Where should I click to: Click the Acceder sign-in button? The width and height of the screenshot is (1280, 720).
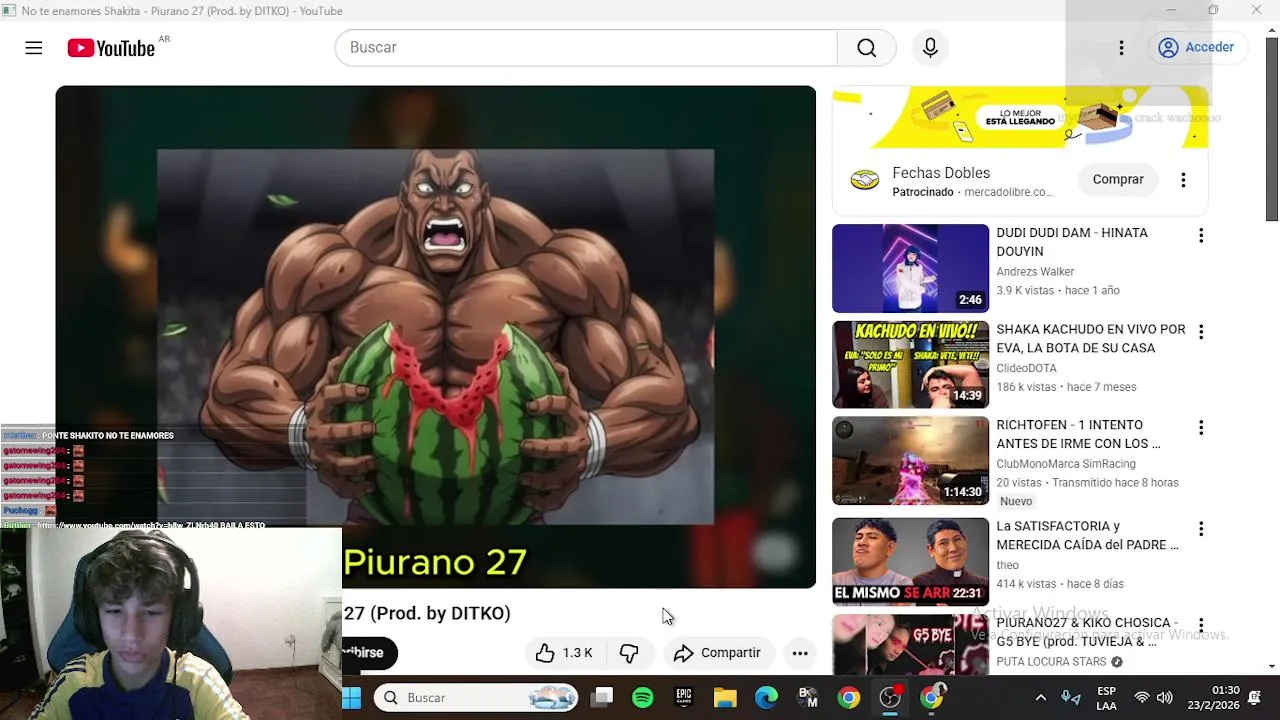[x=1197, y=47]
